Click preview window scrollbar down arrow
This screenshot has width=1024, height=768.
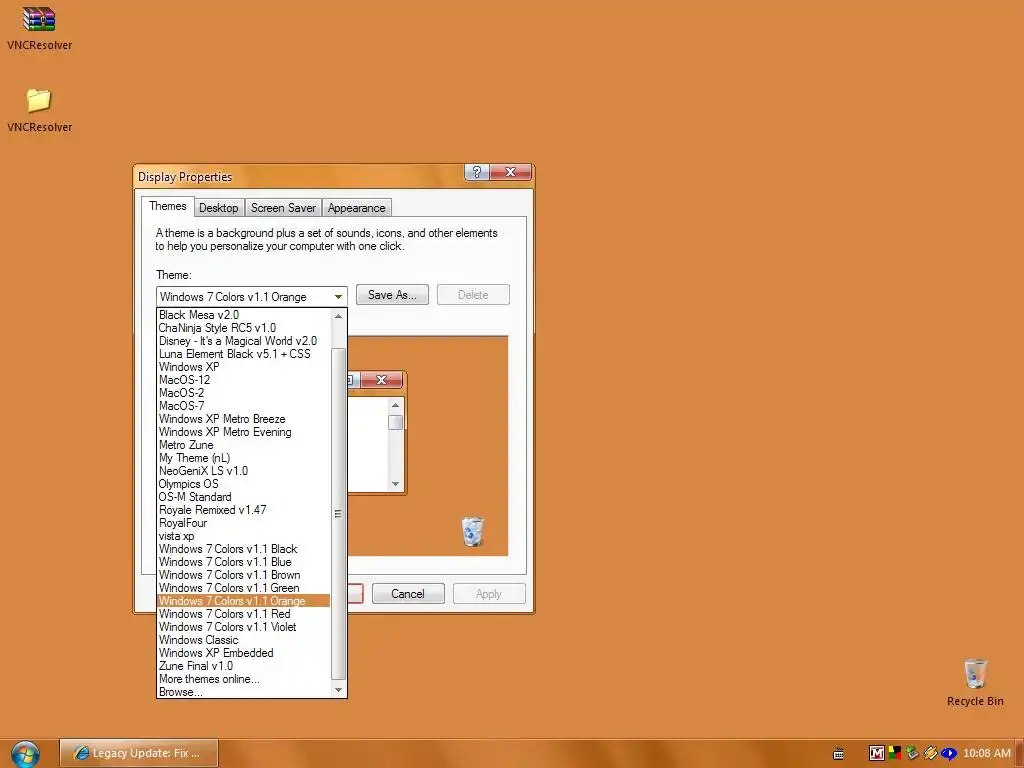point(395,484)
